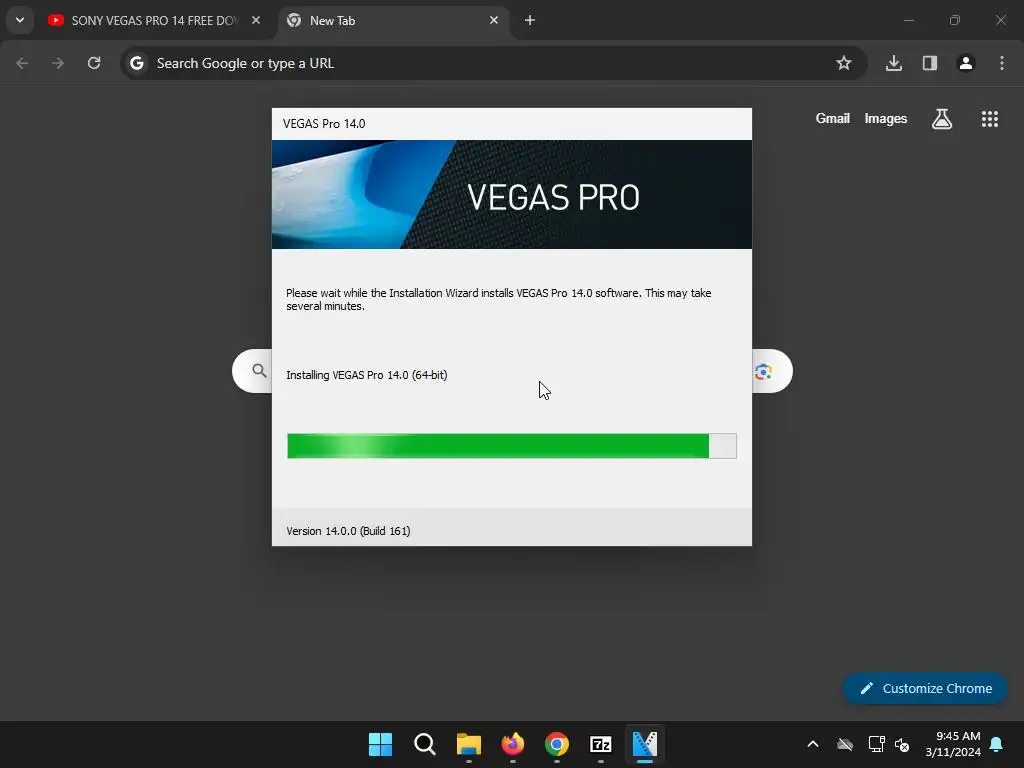The width and height of the screenshot is (1024, 768).
Task: Open File Explorer from the taskbar
Action: point(469,744)
